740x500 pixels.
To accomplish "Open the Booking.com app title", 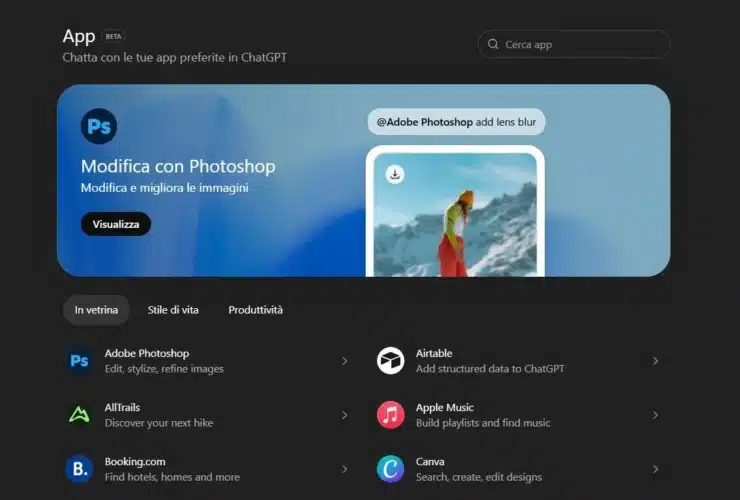I will pyautogui.click(x=135, y=461).
